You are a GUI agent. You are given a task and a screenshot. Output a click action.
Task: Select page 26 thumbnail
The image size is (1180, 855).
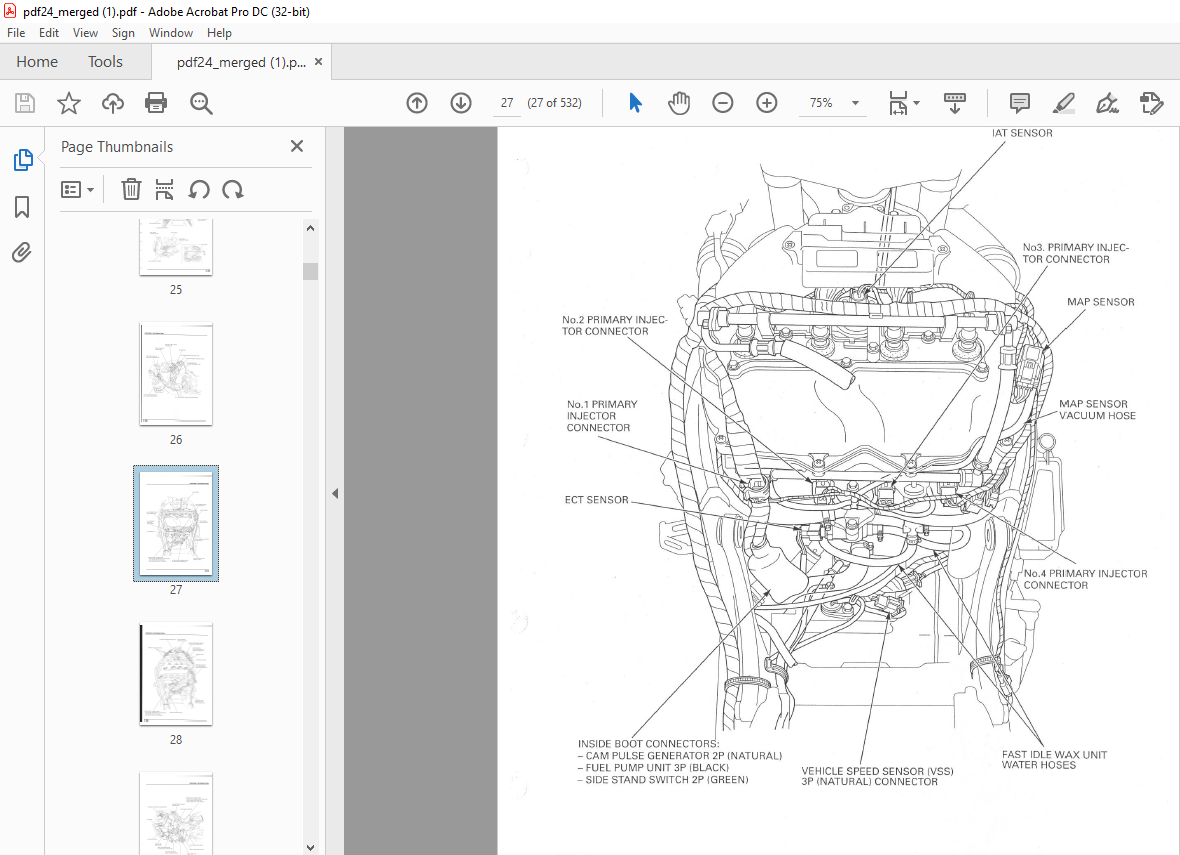(176, 374)
